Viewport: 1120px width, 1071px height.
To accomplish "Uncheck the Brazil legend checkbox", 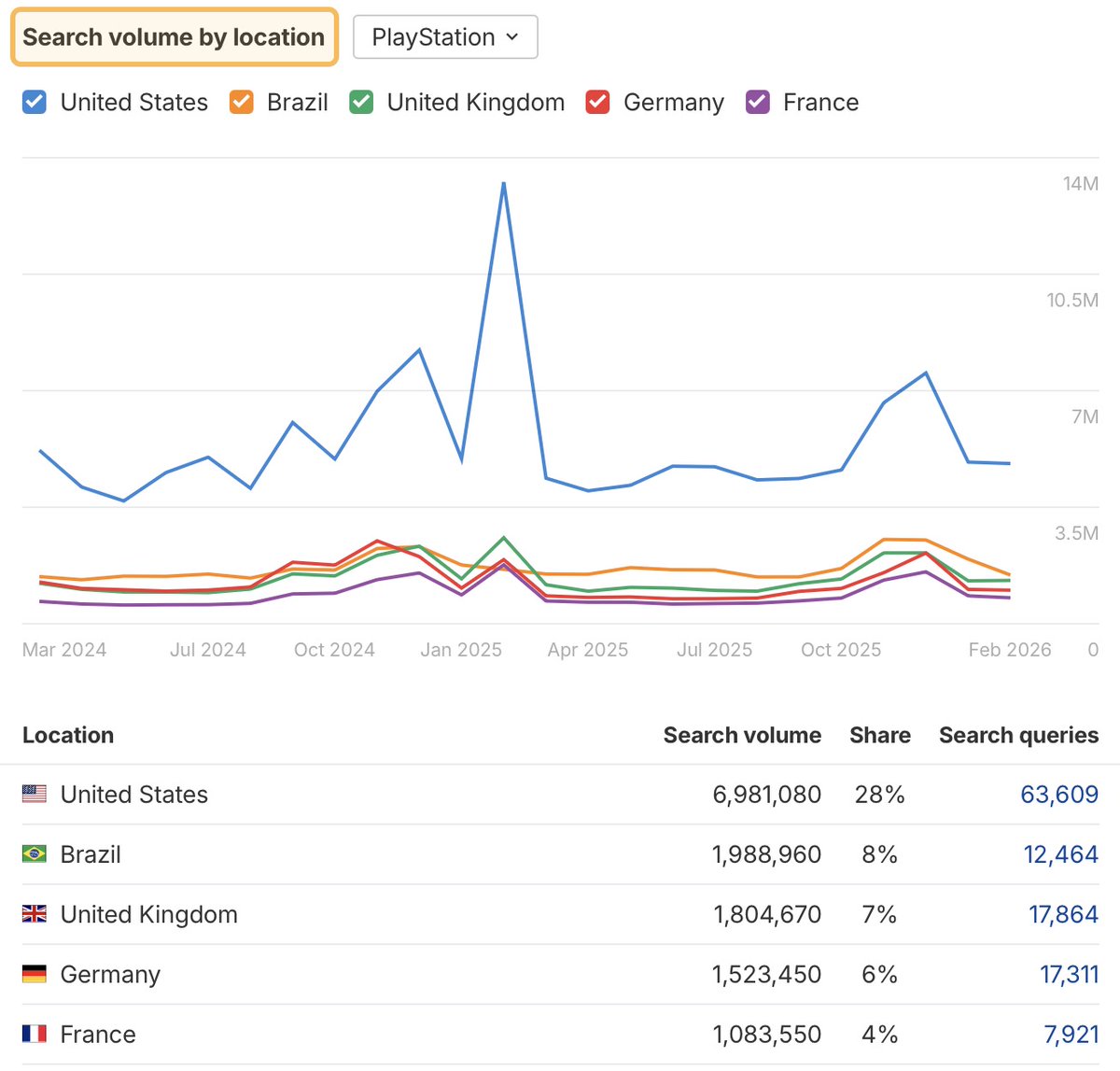I will 241,102.
